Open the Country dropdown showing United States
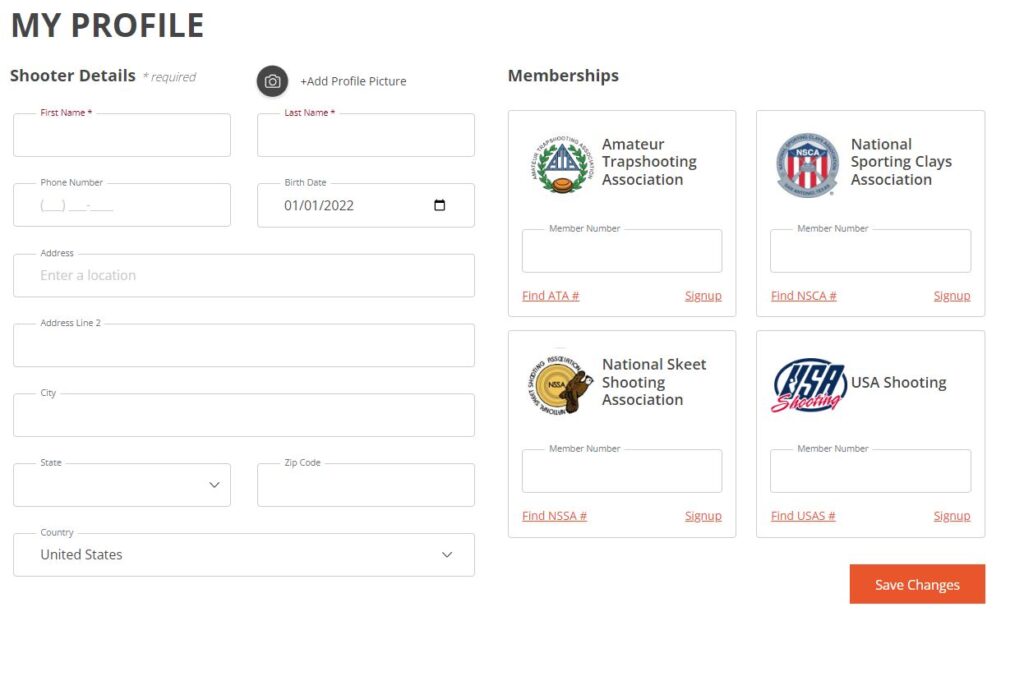 click(x=244, y=555)
